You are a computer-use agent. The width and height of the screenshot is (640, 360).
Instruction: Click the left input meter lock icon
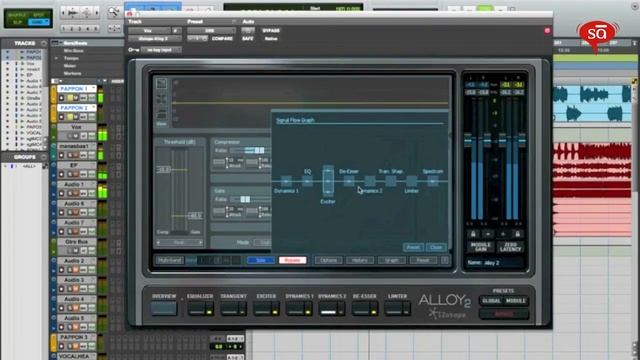tap(473, 234)
